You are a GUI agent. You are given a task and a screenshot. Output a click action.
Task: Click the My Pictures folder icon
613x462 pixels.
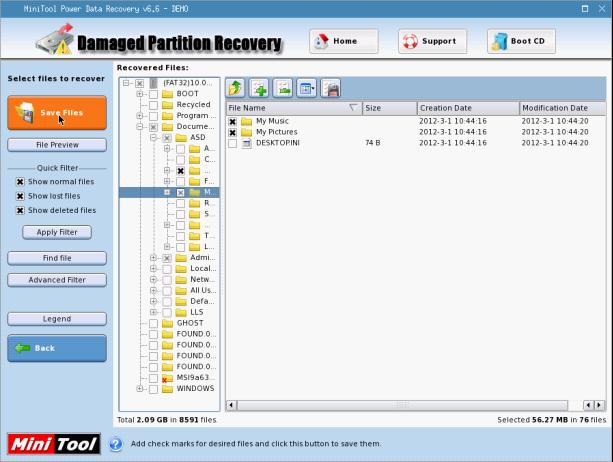[x=246, y=132]
